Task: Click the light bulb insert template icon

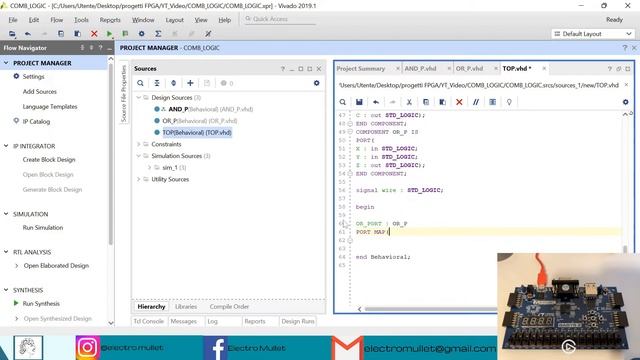Action: click(509, 102)
